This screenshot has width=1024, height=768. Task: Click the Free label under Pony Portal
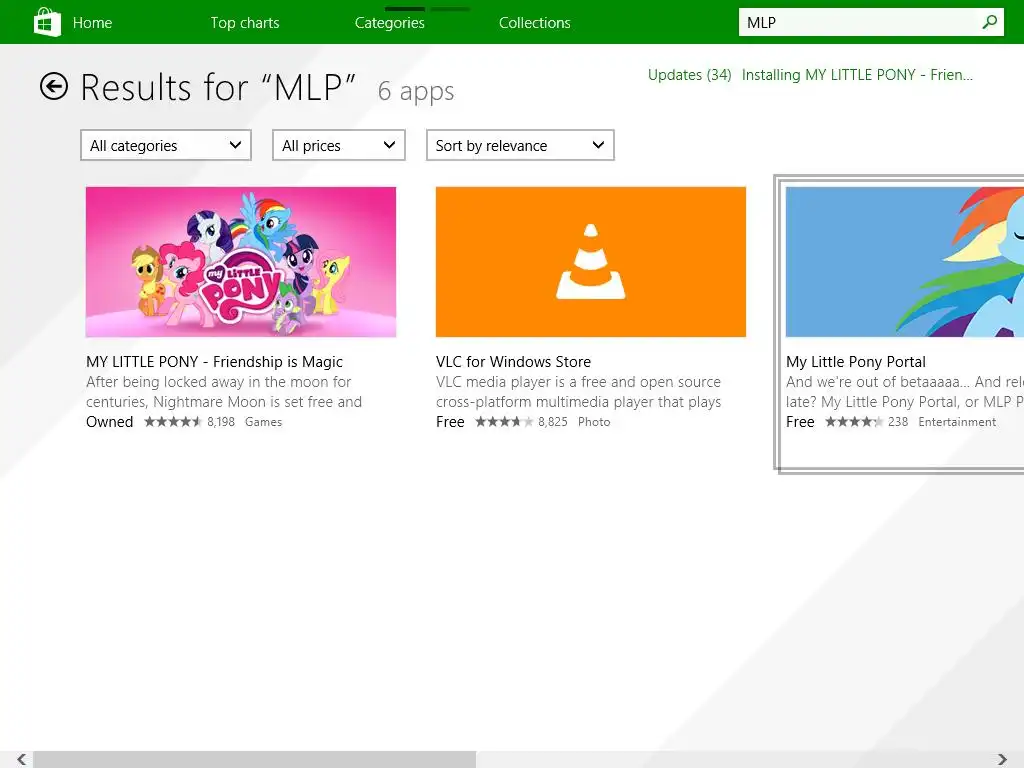(x=800, y=422)
